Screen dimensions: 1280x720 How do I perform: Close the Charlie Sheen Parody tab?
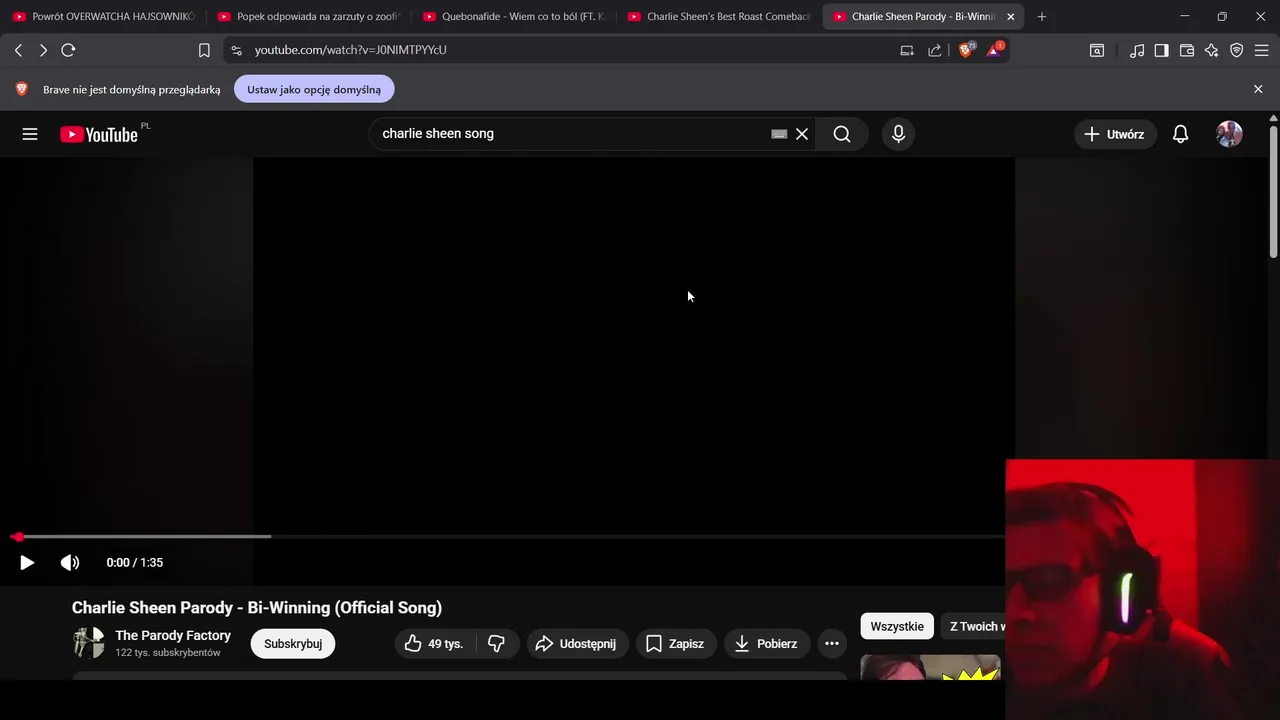pos(1010,17)
